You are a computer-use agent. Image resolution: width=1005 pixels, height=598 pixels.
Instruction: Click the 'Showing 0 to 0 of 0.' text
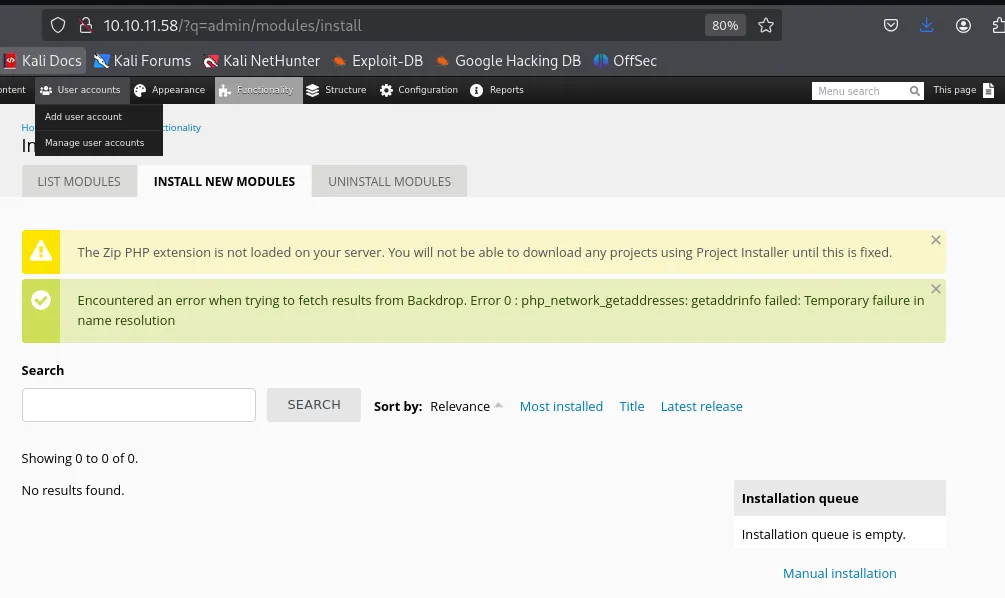(x=79, y=458)
